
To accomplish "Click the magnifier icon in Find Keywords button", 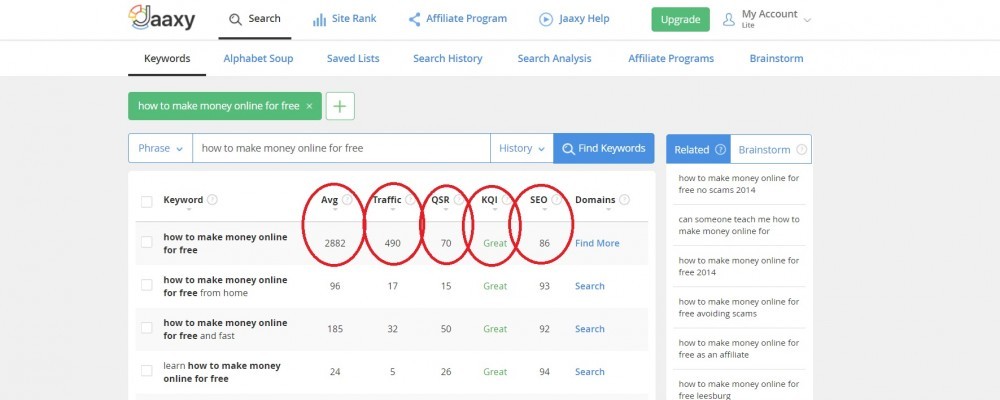I will point(568,149).
